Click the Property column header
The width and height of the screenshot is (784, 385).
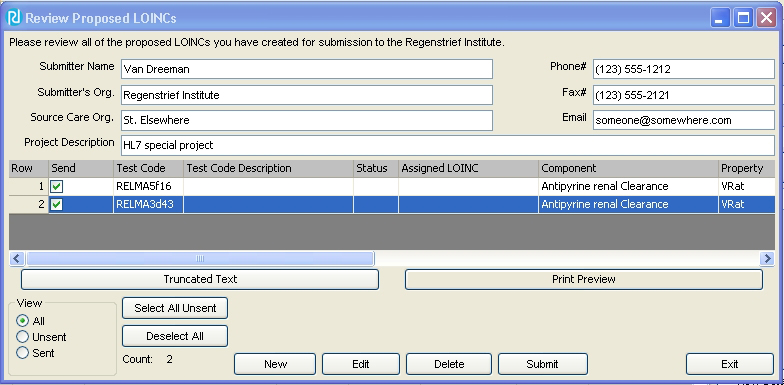tap(747, 168)
